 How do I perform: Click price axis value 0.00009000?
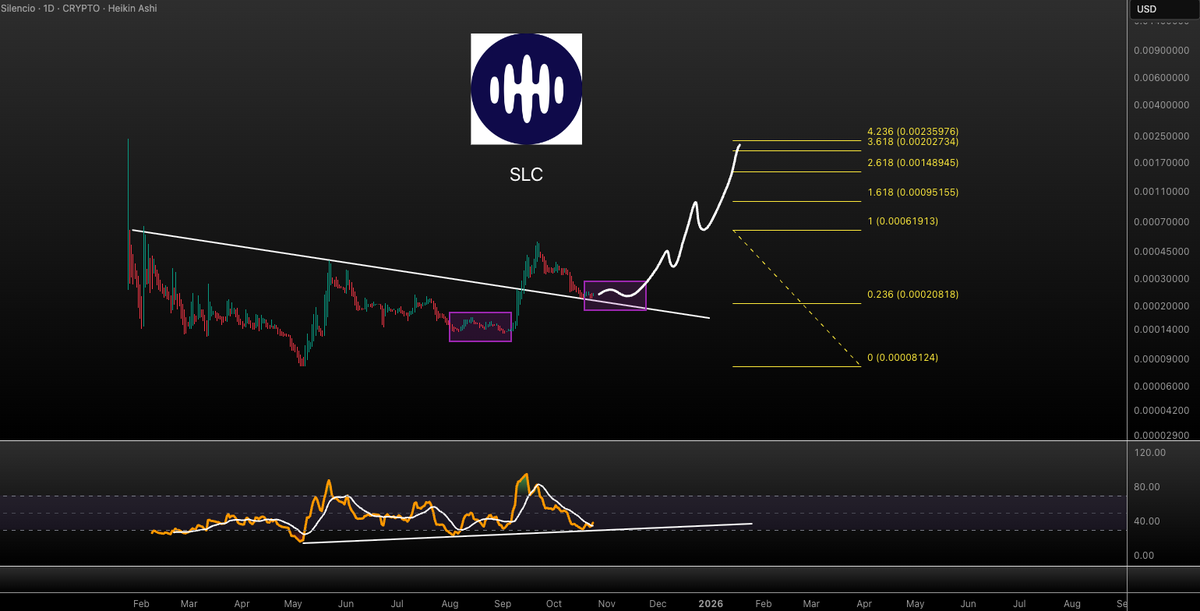pos(1162,358)
